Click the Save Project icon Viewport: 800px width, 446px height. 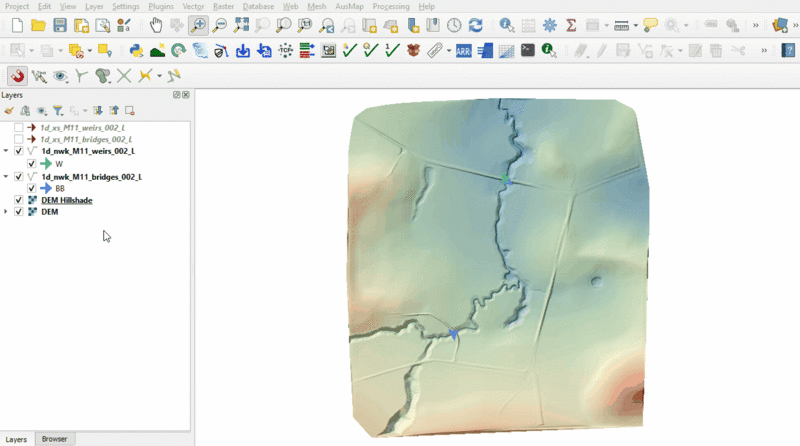pos(60,25)
